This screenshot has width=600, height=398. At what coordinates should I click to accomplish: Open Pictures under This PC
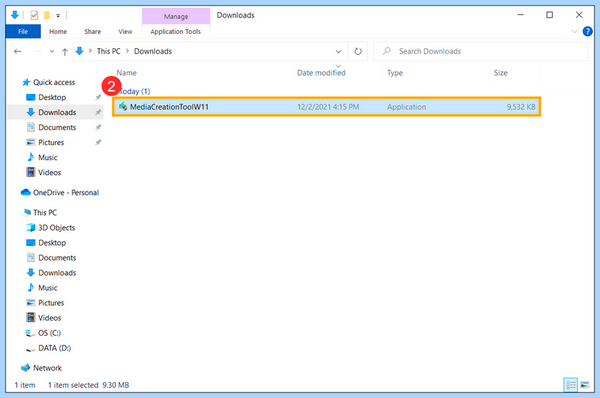[51, 303]
